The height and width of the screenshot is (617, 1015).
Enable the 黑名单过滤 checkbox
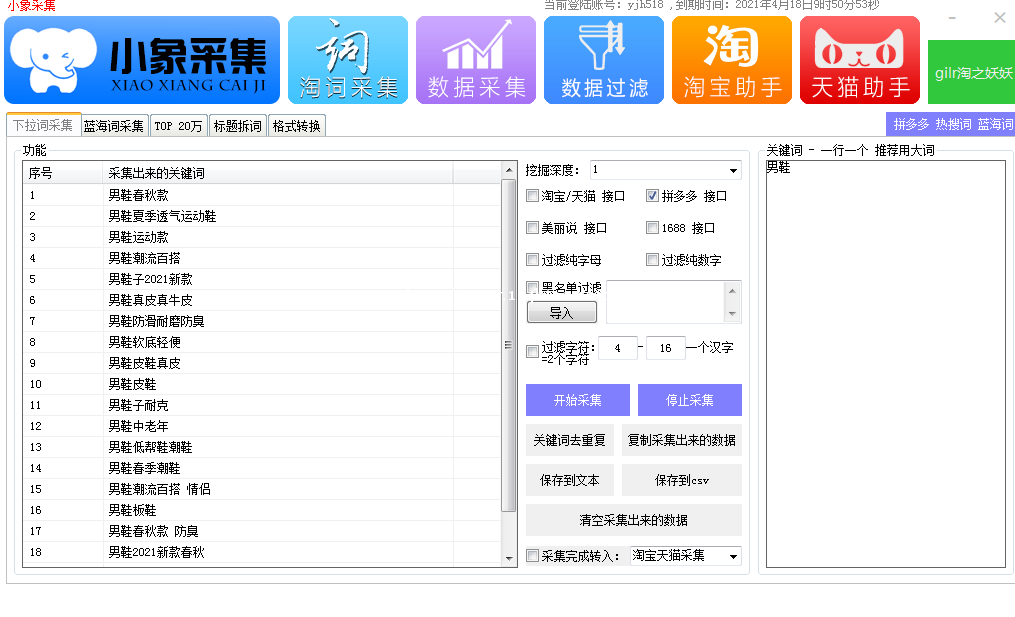pyautogui.click(x=533, y=287)
